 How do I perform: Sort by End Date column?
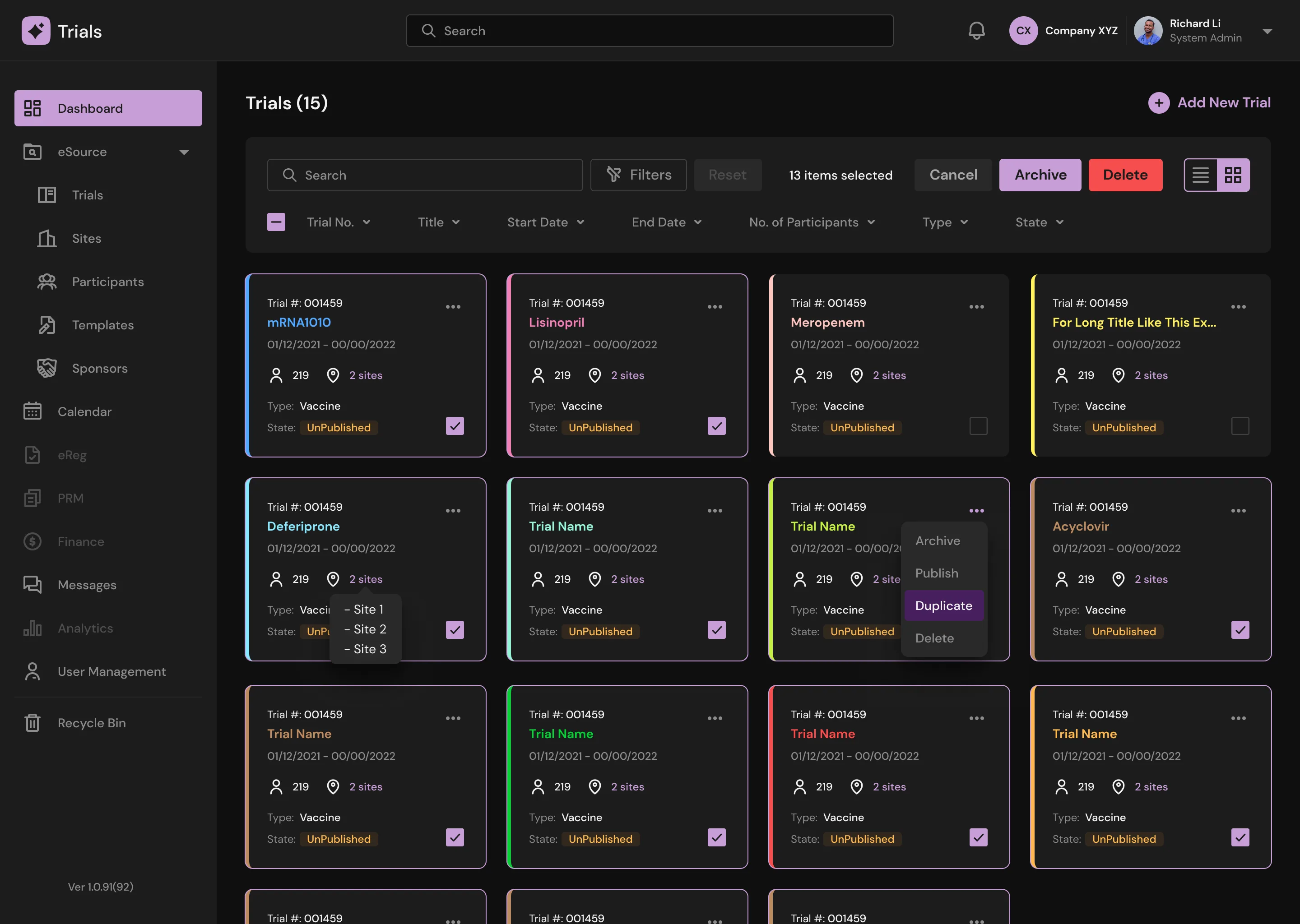tap(667, 222)
